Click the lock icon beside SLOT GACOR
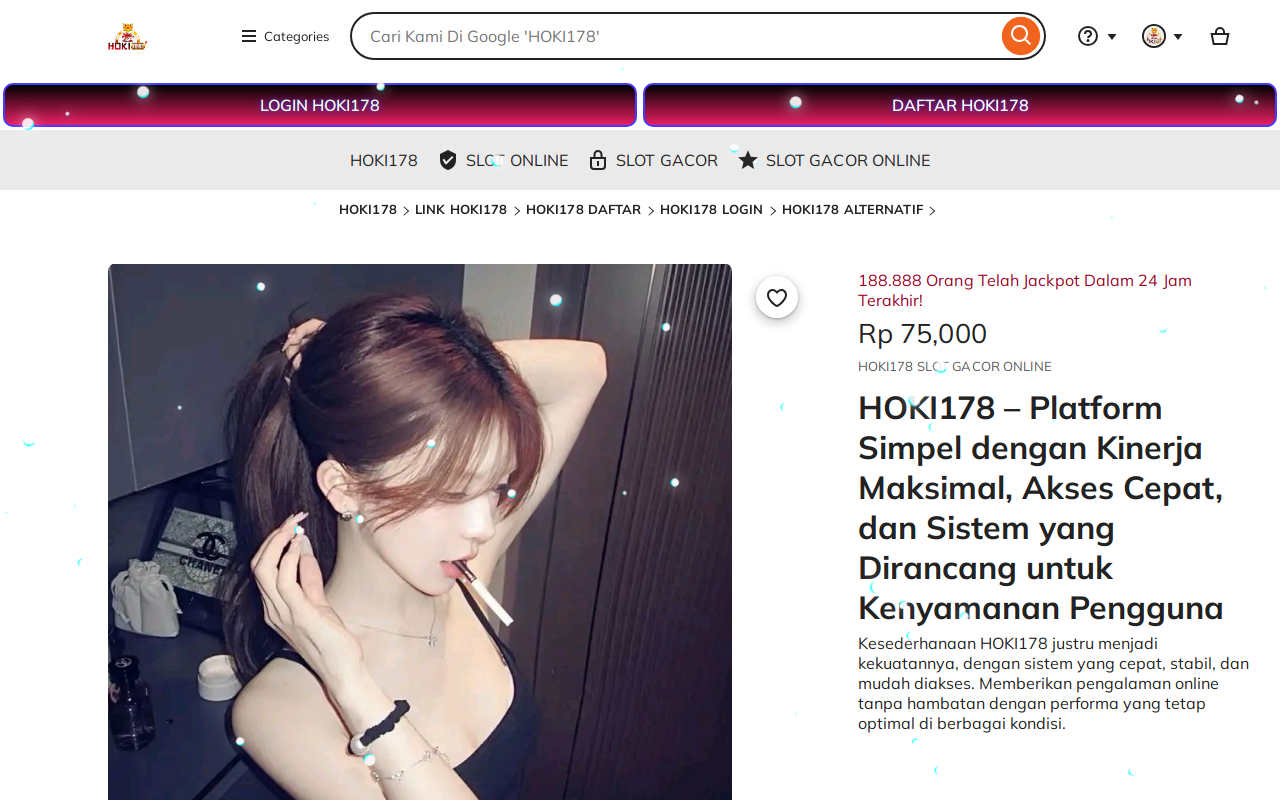 tap(598, 160)
